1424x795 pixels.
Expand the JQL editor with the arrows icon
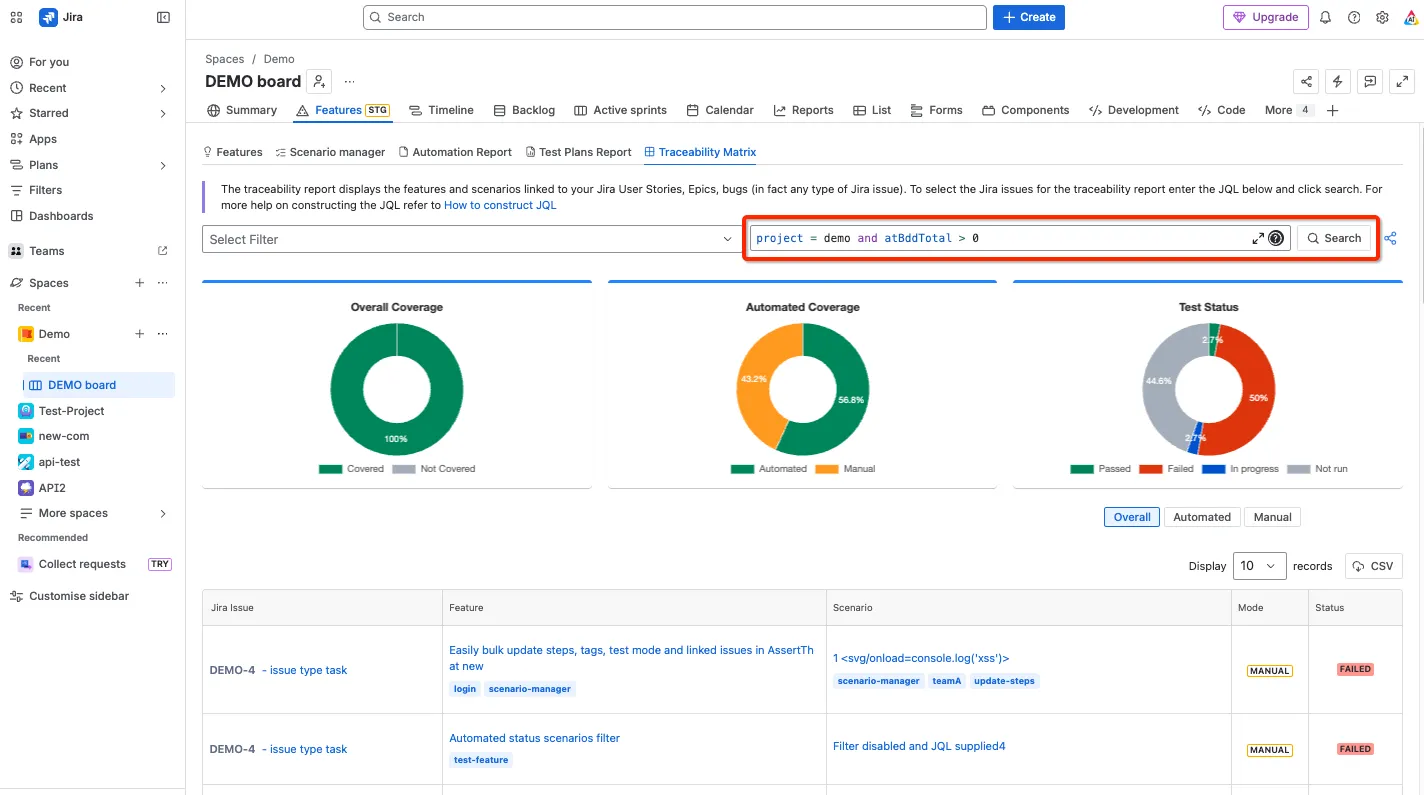point(1258,238)
